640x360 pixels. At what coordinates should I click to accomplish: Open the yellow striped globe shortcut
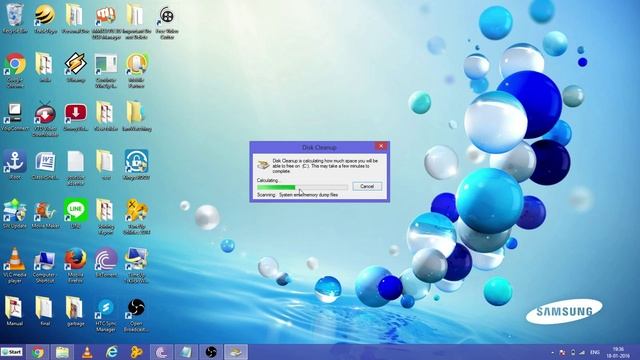pos(45,19)
